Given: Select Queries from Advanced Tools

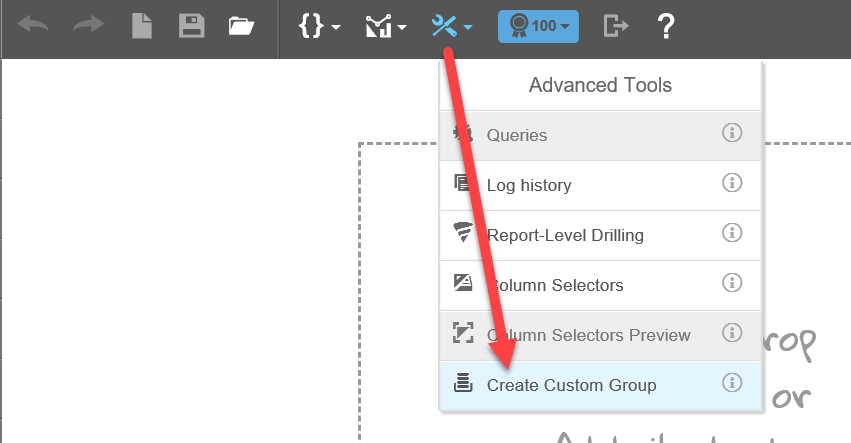Looking at the screenshot, I should pos(600,136).
